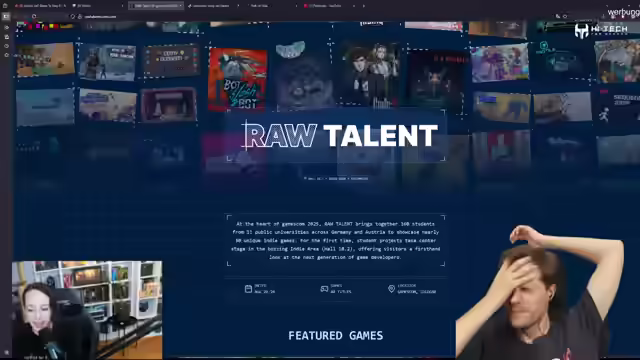Click the FEATURED GAMES heading
The width and height of the screenshot is (640, 360).
[x=336, y=336]
